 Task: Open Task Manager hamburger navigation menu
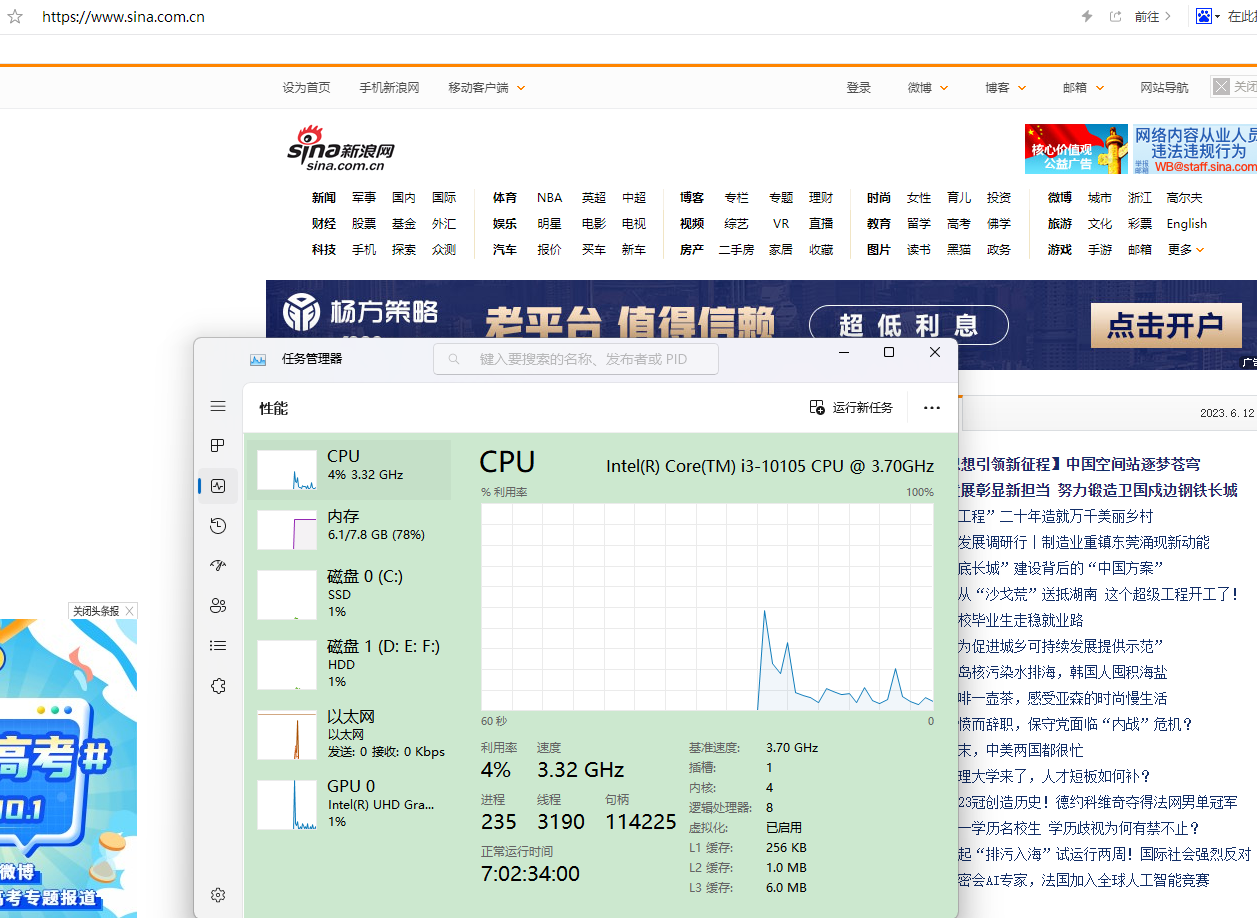[218, 406]
